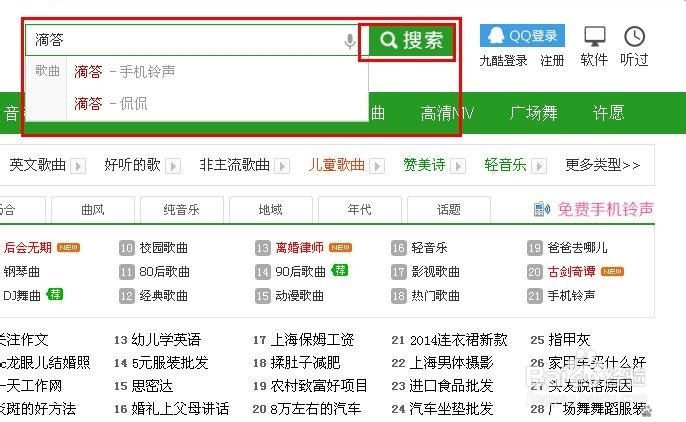Screen dimensions: 686x422
Task: Open the 轻音乐 category link in top row
Action: [x=505, y=165]
